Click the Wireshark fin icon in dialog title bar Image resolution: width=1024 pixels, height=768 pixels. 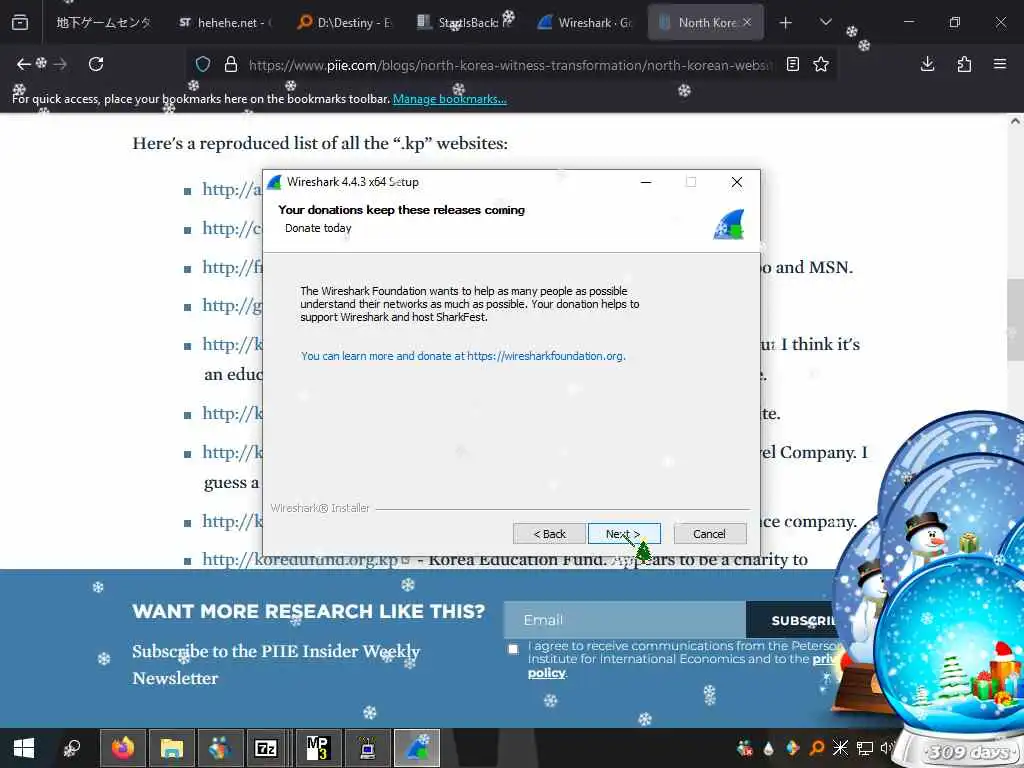[275, 182]
